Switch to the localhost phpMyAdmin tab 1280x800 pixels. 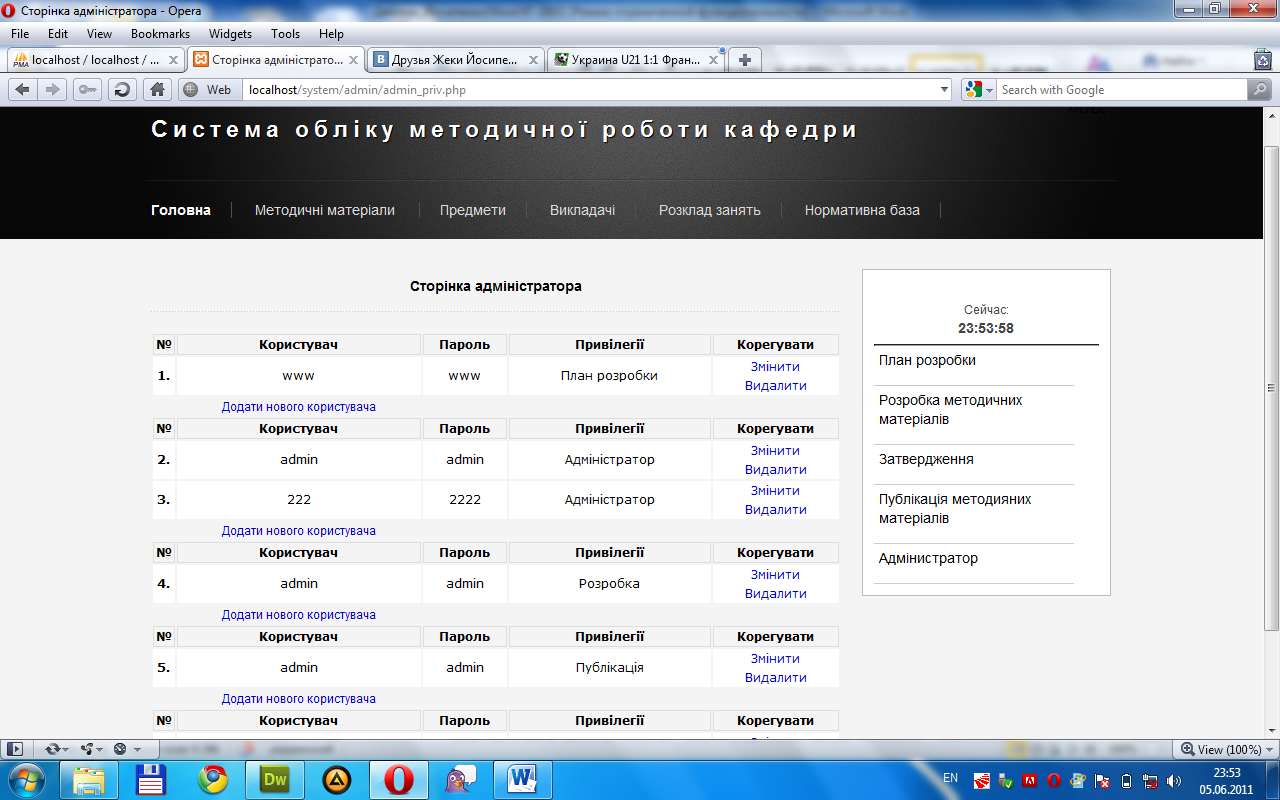coord(96,60)
